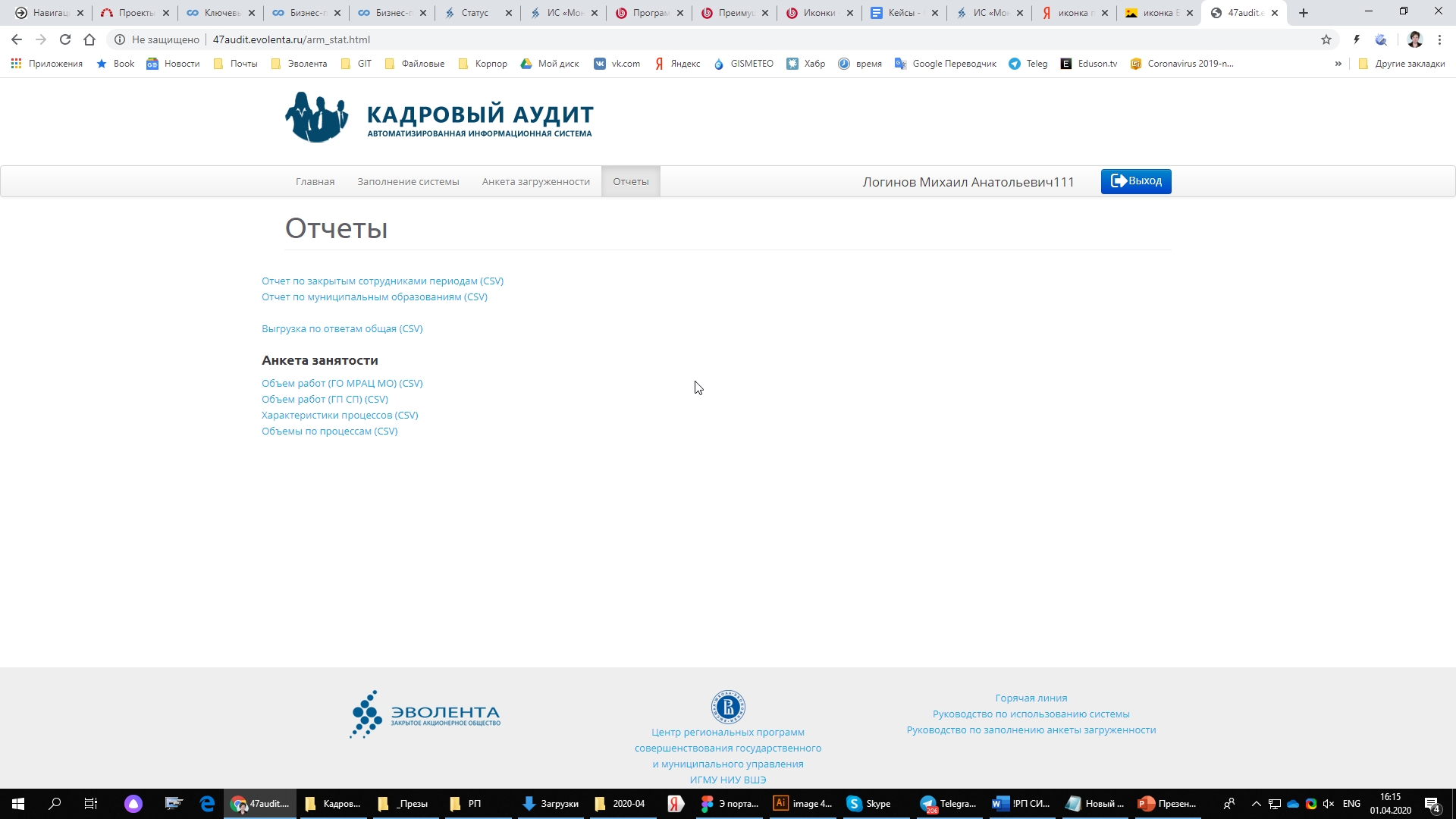The width and height of the screenshot is (1456, 819).
Task: Expand hidden bookmarks with the chevron
Action: 1338,64
